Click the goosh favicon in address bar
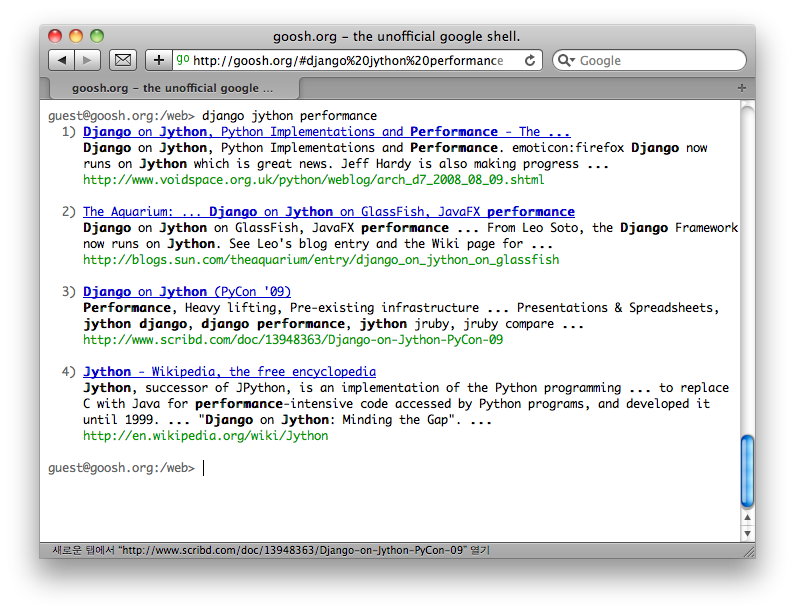Image resolution: width=795 pixels, height=613 pixels. pos(183,59)
